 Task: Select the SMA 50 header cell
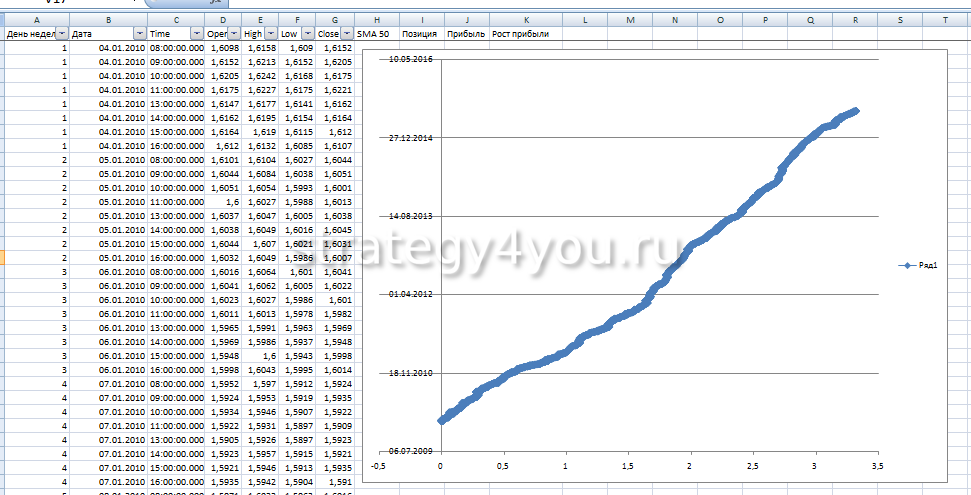click(x=375, y=34)
